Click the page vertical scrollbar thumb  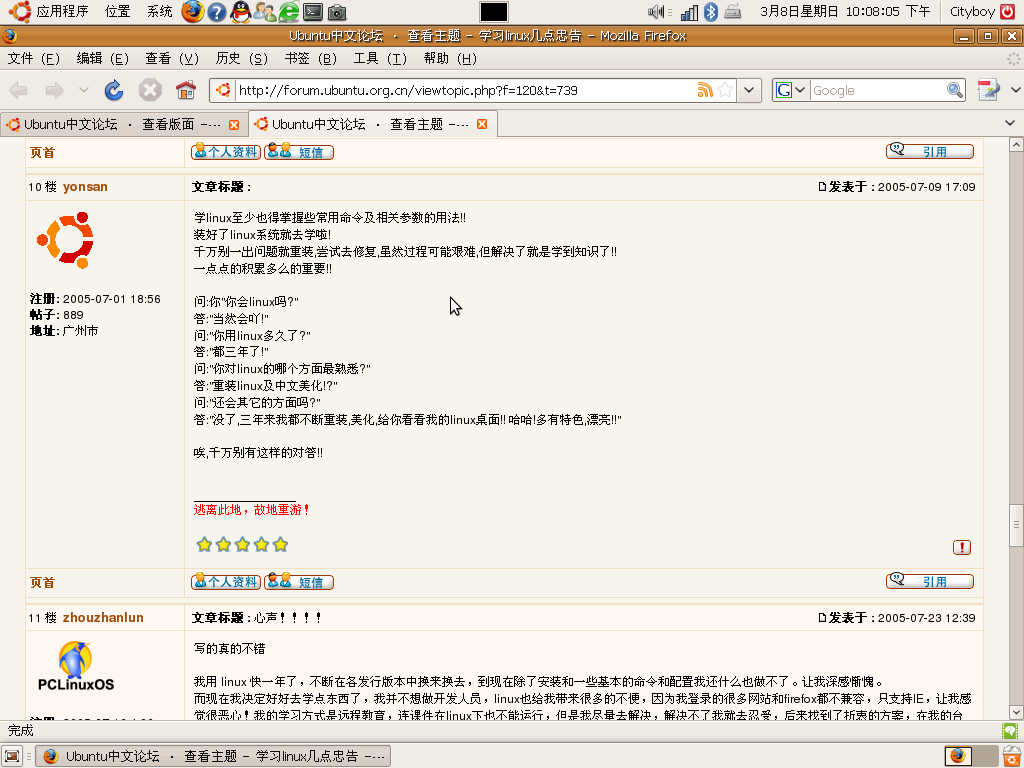pos(1016,525)
